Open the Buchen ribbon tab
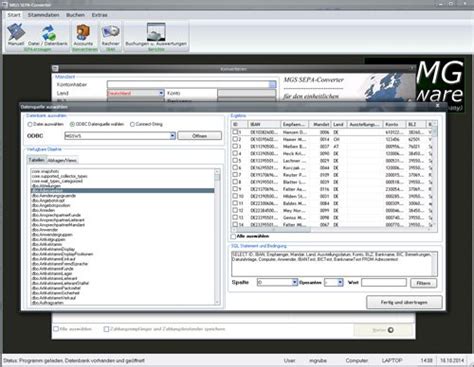 [x=75, y=15]
